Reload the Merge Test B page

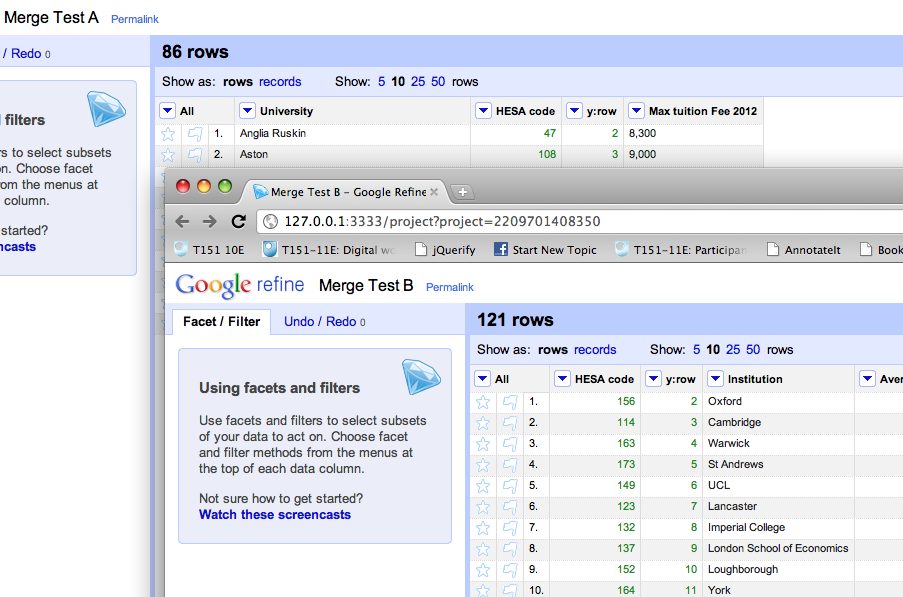pos(238,222)
